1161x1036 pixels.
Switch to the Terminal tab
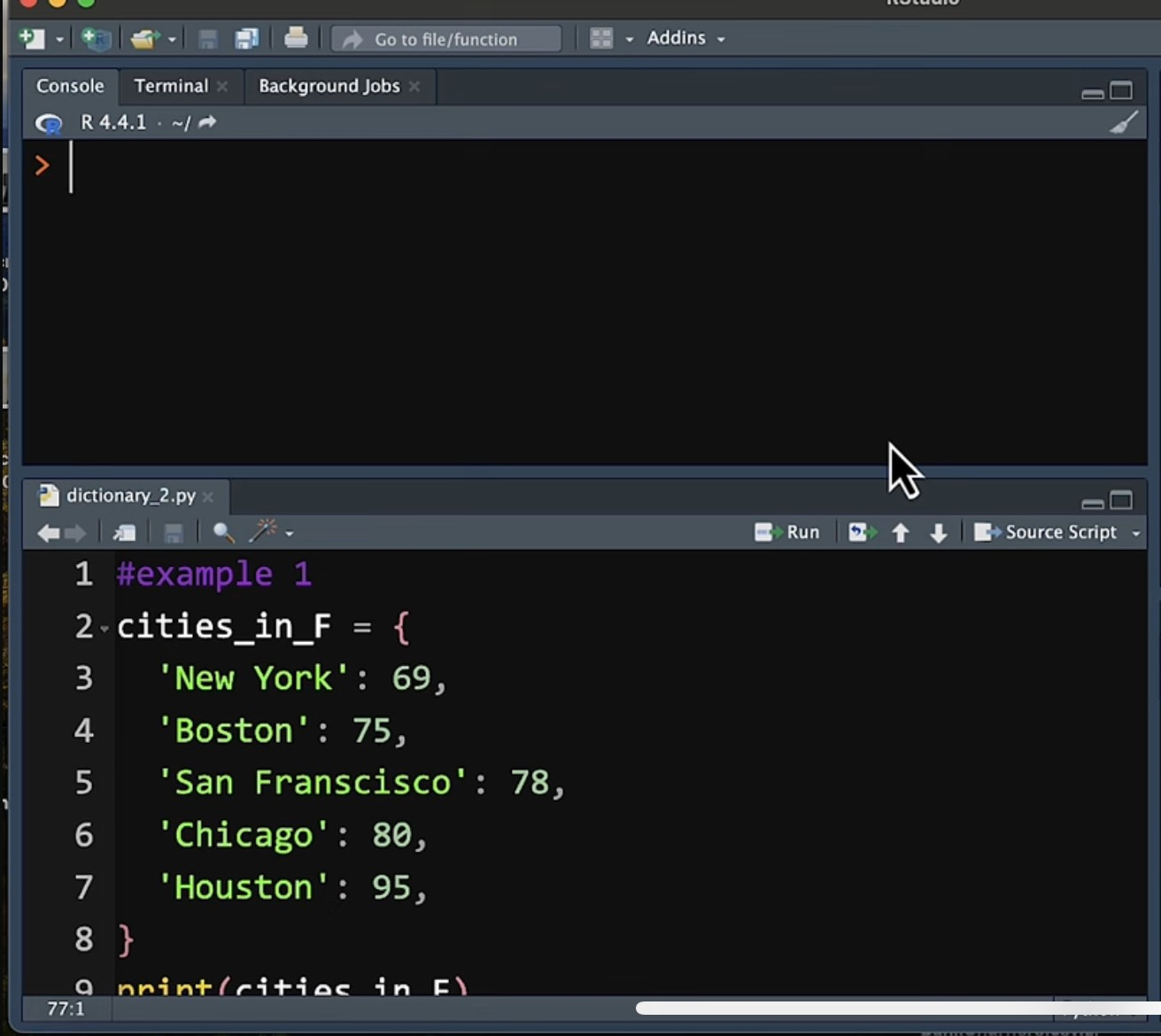pos(171,86)
